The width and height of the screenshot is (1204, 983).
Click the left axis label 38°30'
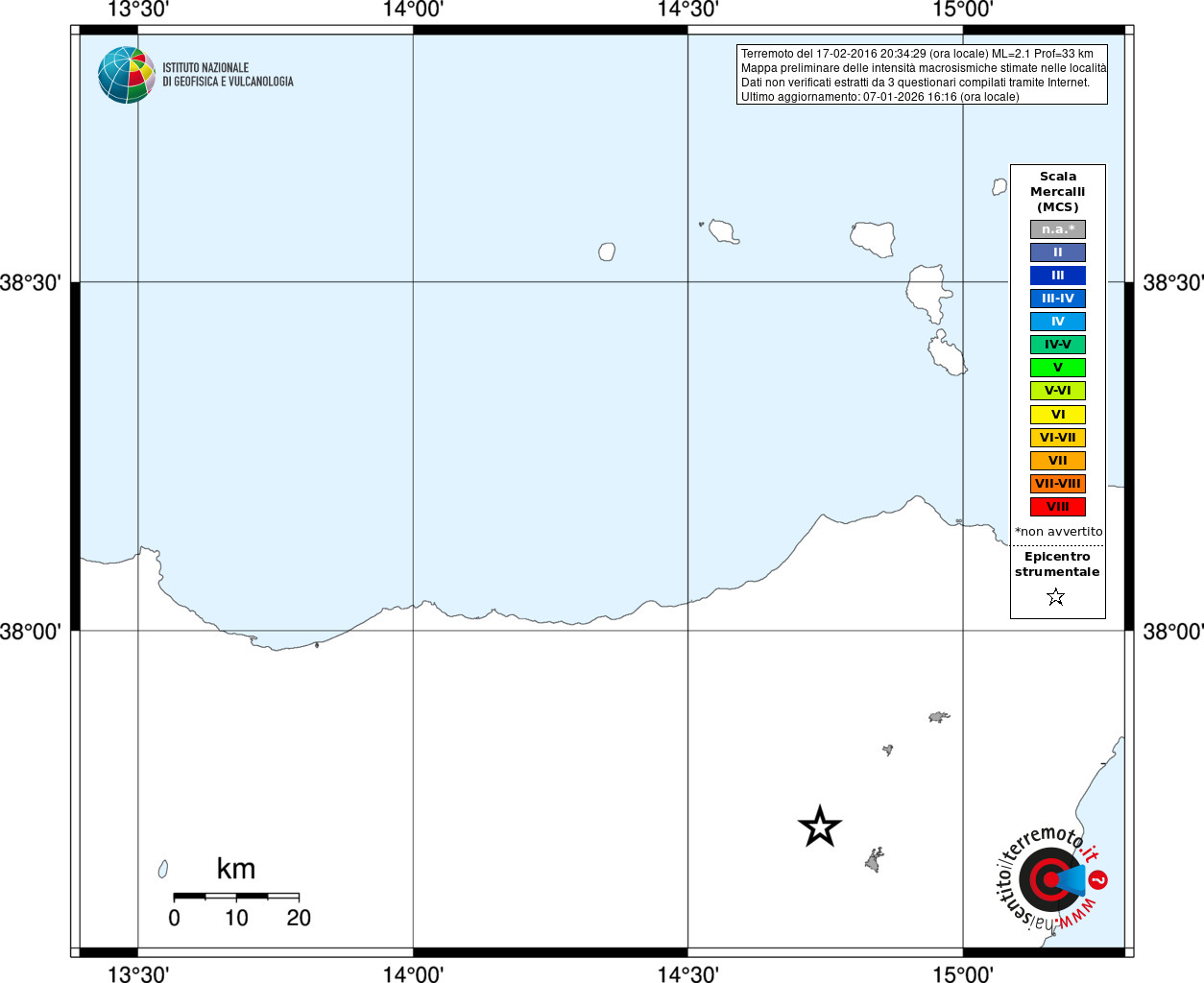[x=31, y=282]
